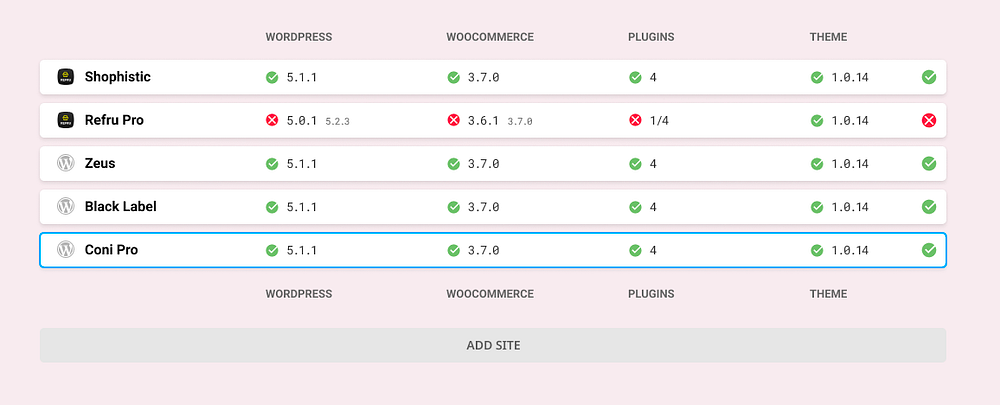
Task: Click the red X next to WooCommerce 3.6.1
Action: pyautogui.click(x=453, y=120)
